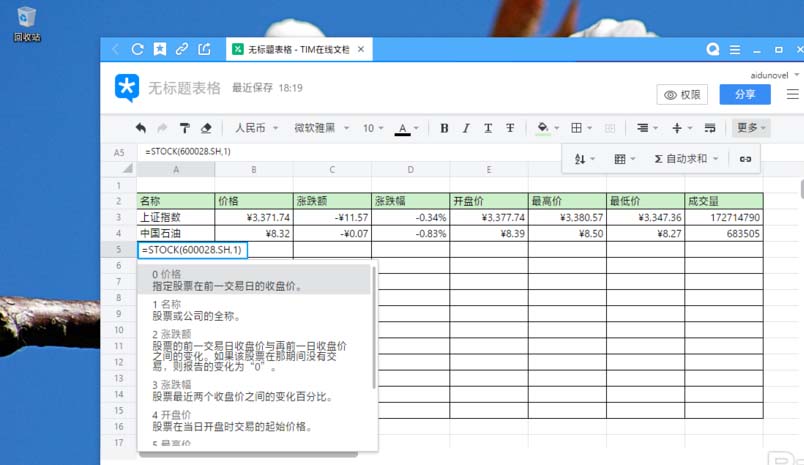Choose suggestion 2 涨跌额
This screenshot has height=465, width=804.
[254, 351]
